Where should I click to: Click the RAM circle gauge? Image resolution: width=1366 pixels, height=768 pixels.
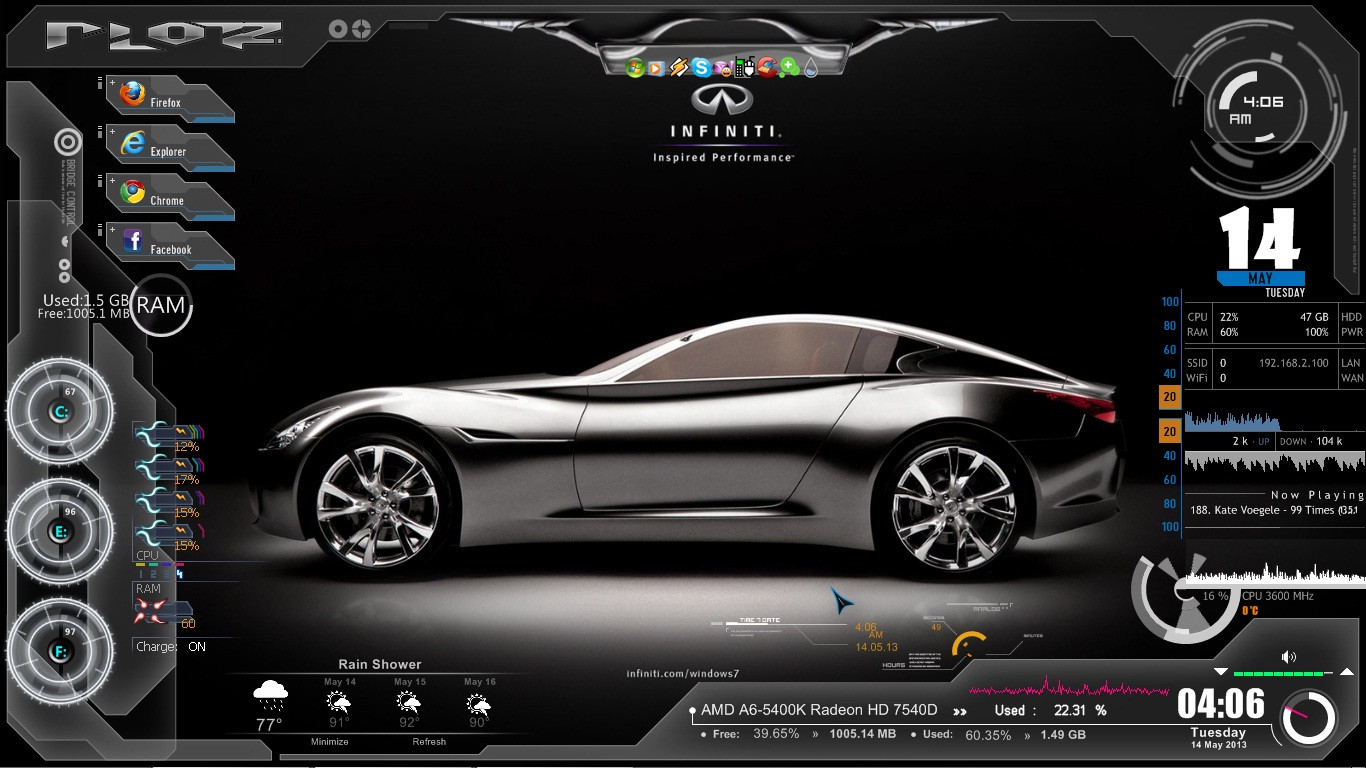[161, 305]
